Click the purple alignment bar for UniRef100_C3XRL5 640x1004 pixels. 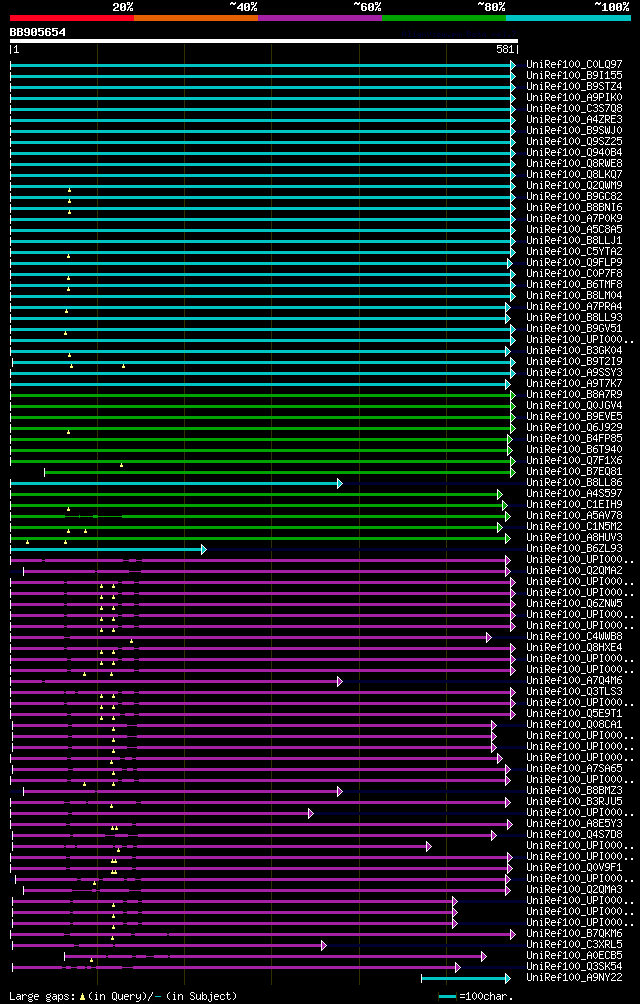click(170, 944)
